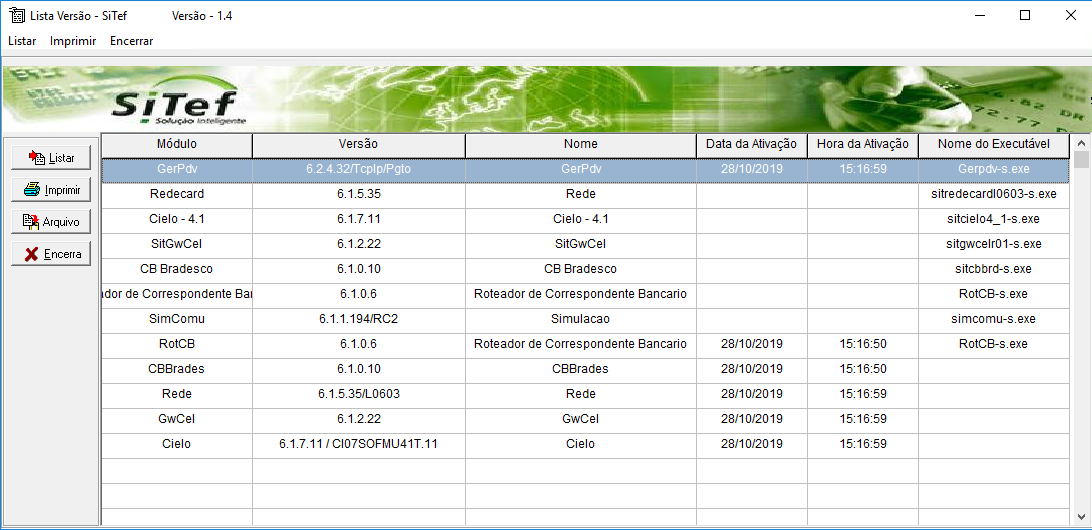Viewport: 1092px width, 530px height.
Task: Click the Gerpdv-s.exe executable cell
Action: tap(993, 169)
